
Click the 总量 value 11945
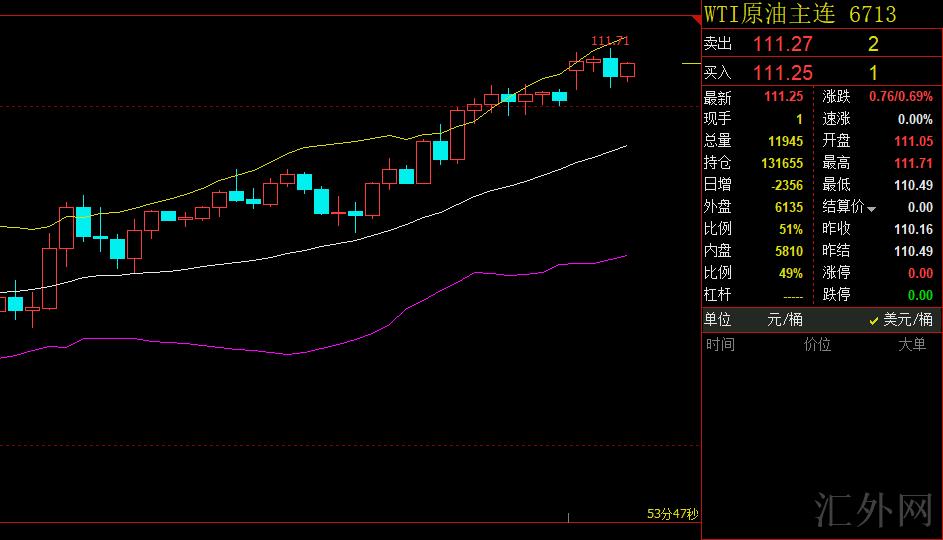(x=785, y=141)
